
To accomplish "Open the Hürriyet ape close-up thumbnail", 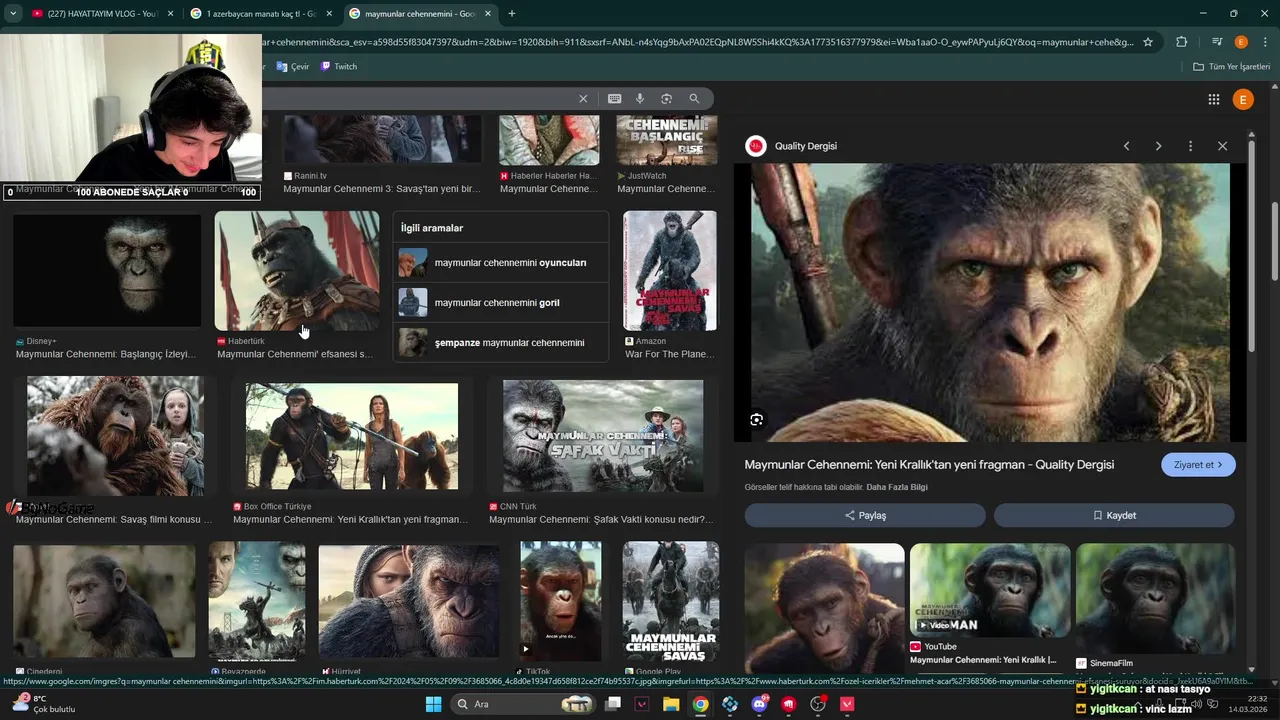I will 409,601.
